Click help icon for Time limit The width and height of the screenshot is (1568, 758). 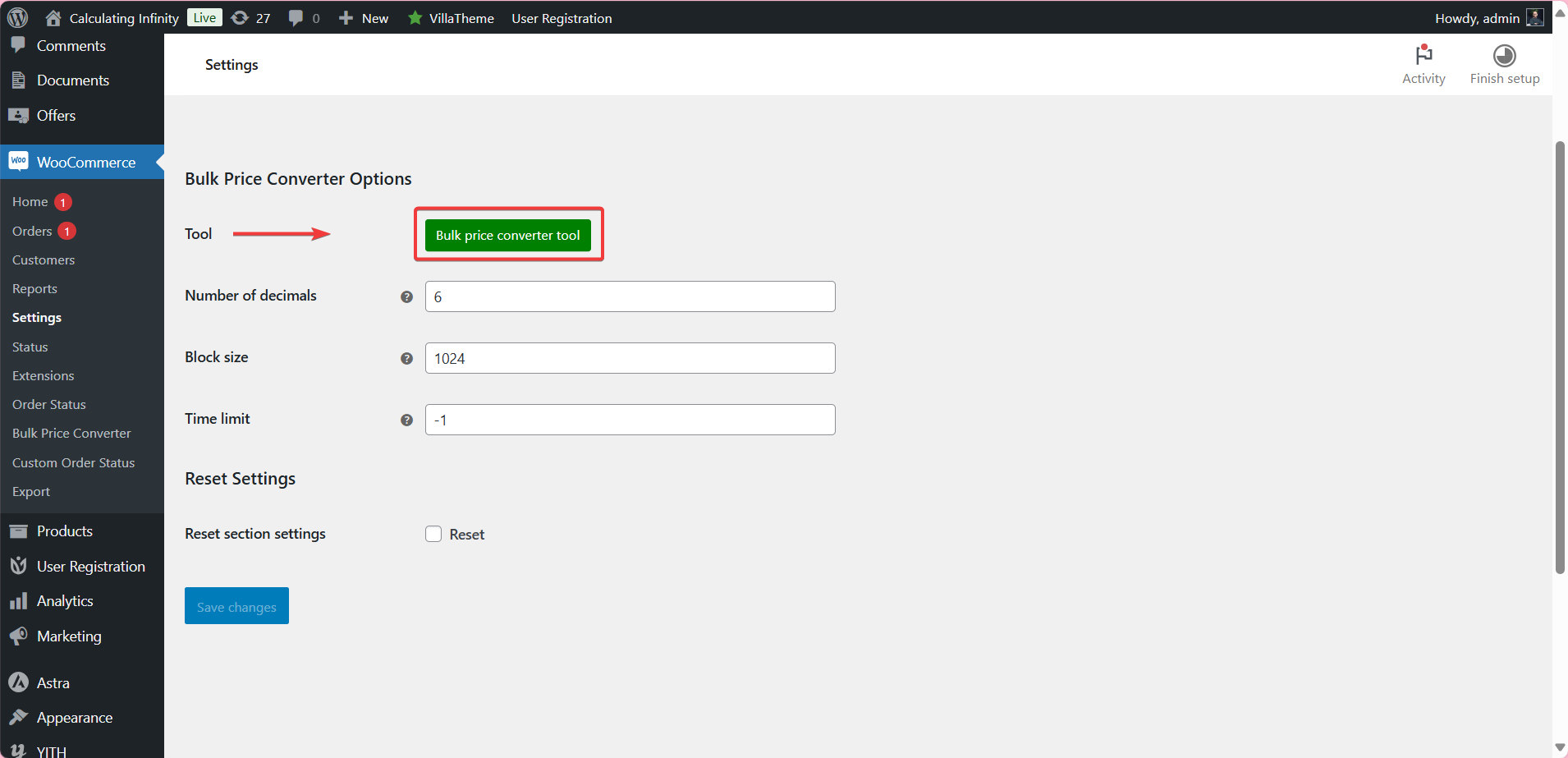[406, 420]
